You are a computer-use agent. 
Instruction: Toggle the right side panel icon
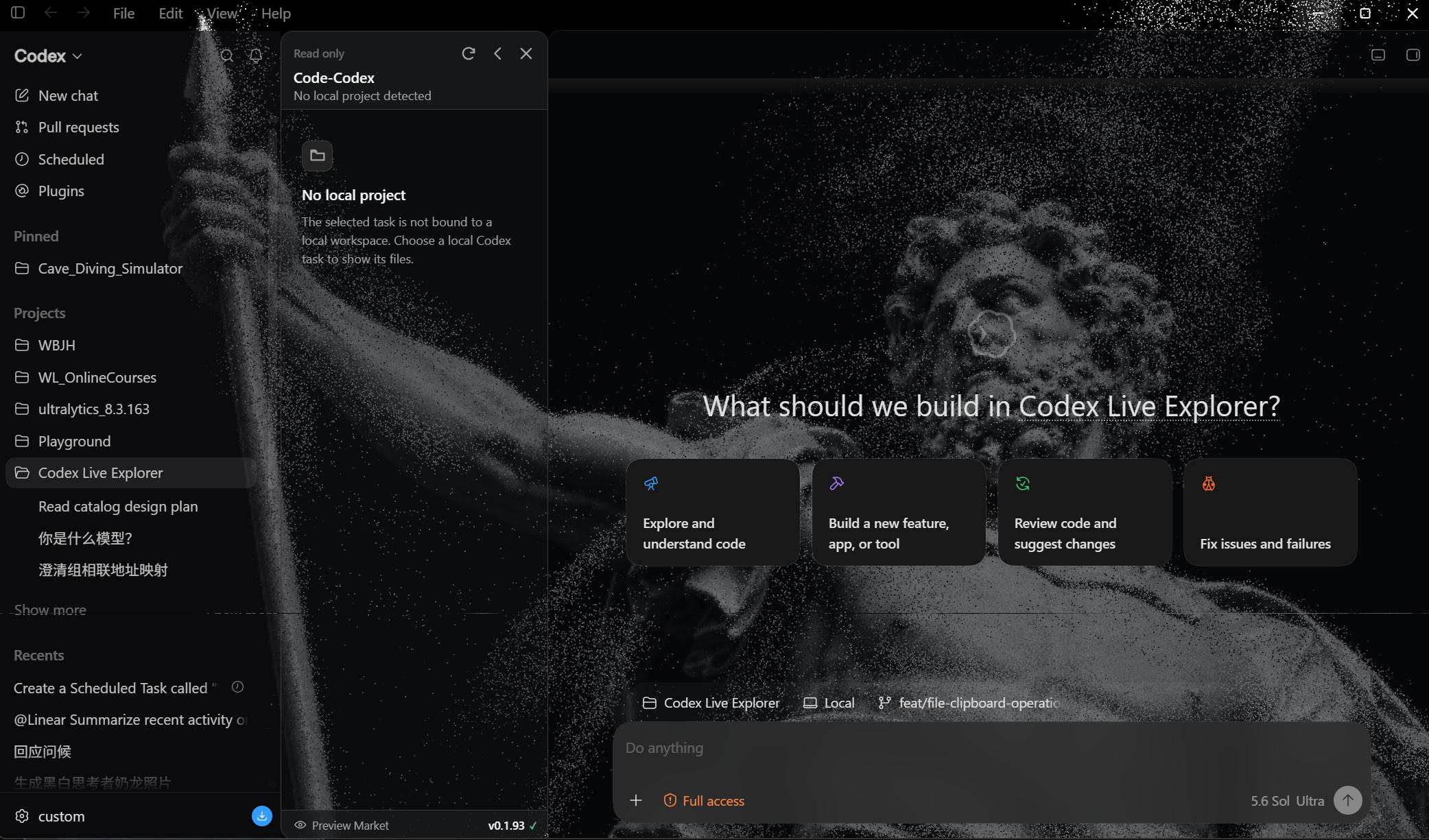tap(1413, 55)
